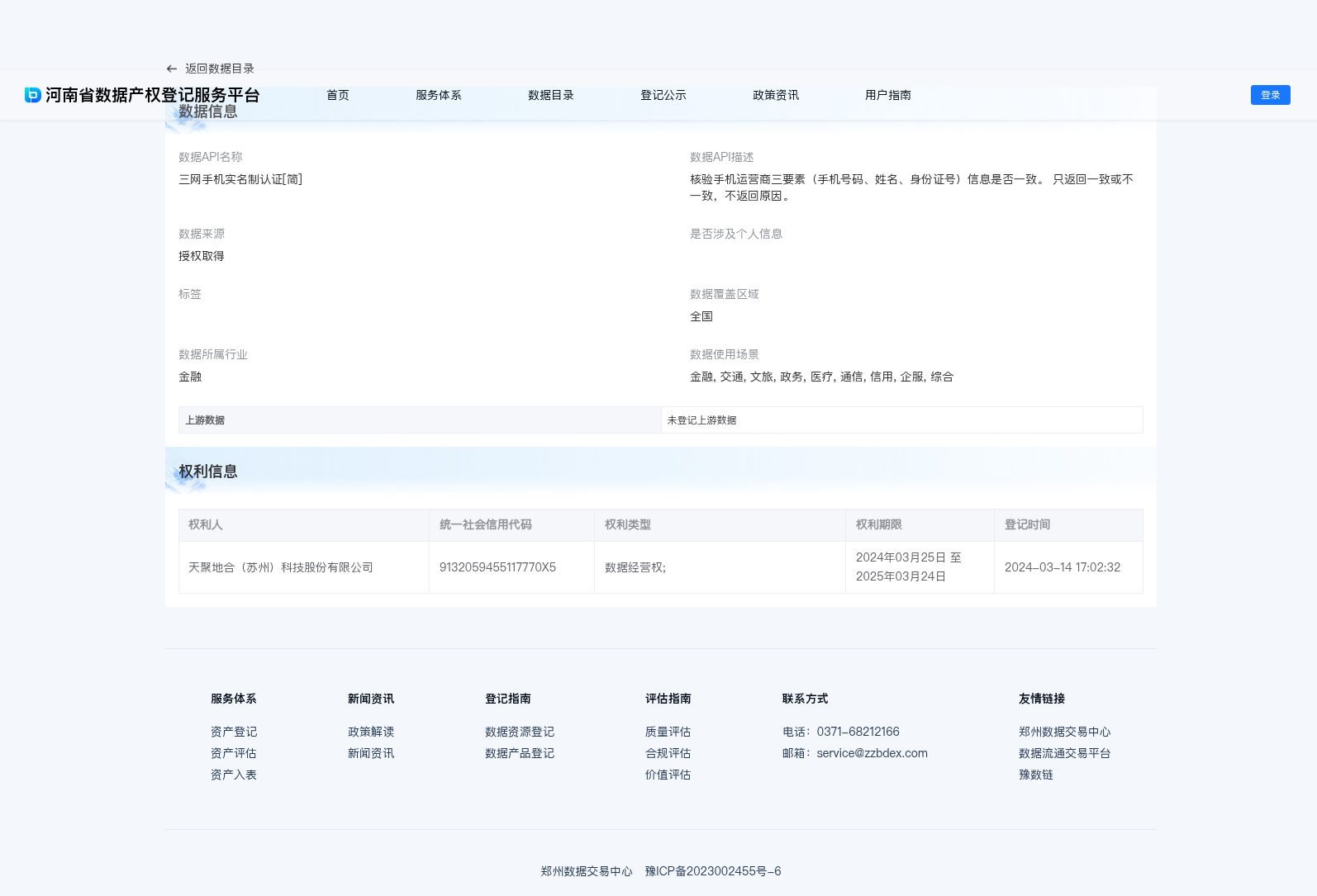
Task: Click the API name 三网手机实名制认证[简]
Action: 240,179
